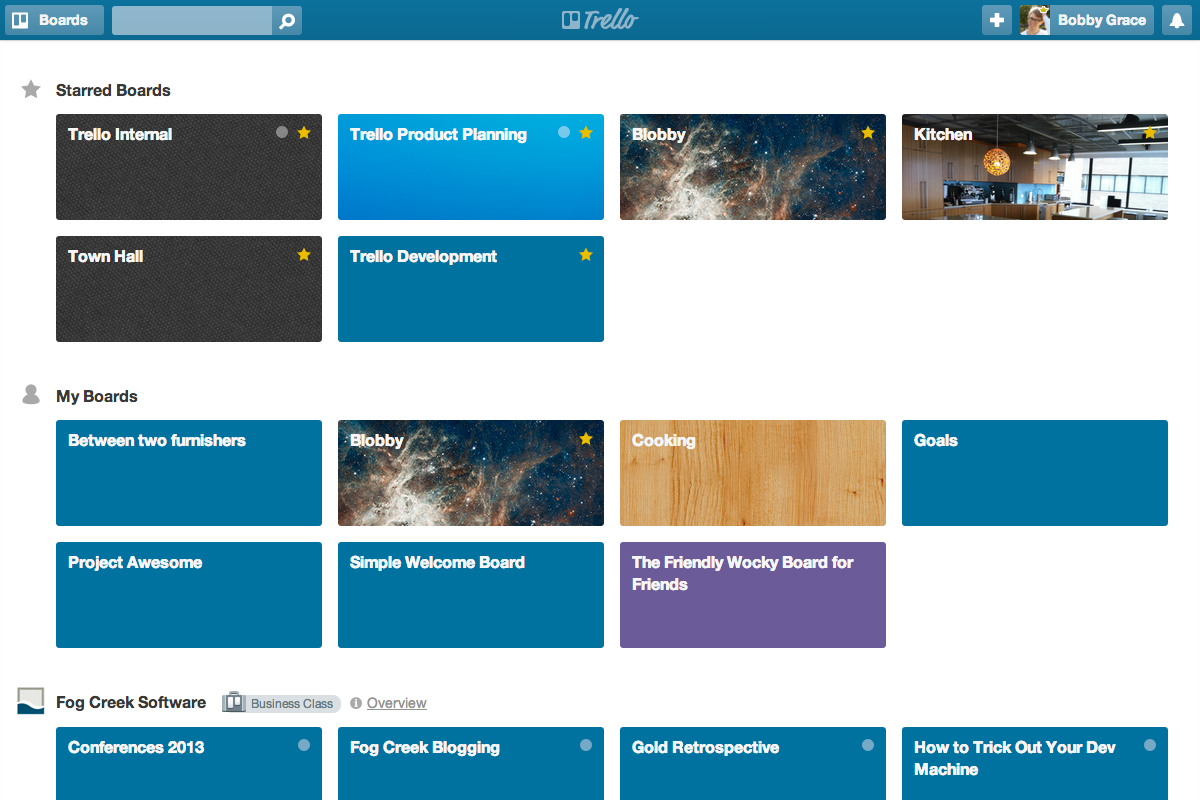Open the Conferences 2013 board

coord(189,764)
